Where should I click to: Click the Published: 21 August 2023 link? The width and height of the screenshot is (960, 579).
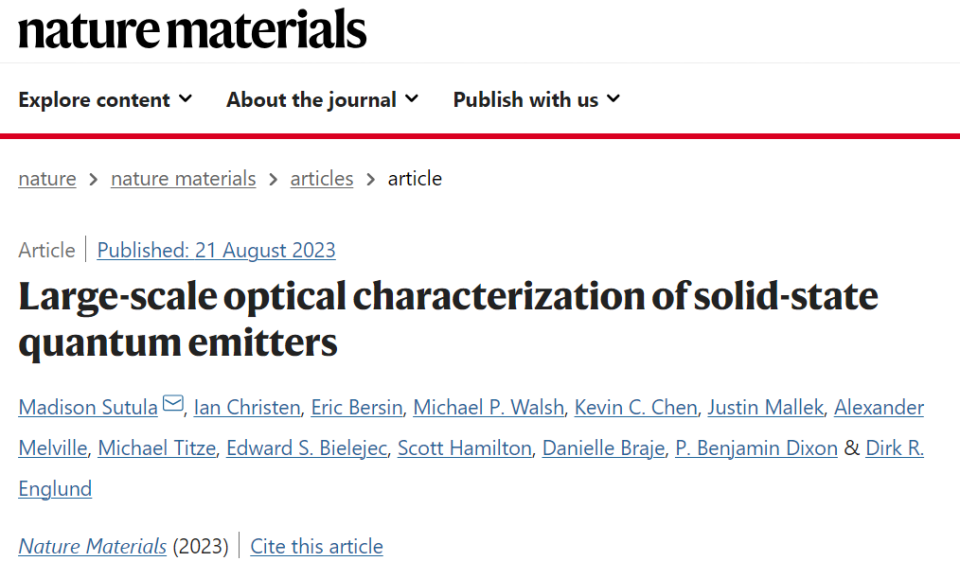(216, 250)
